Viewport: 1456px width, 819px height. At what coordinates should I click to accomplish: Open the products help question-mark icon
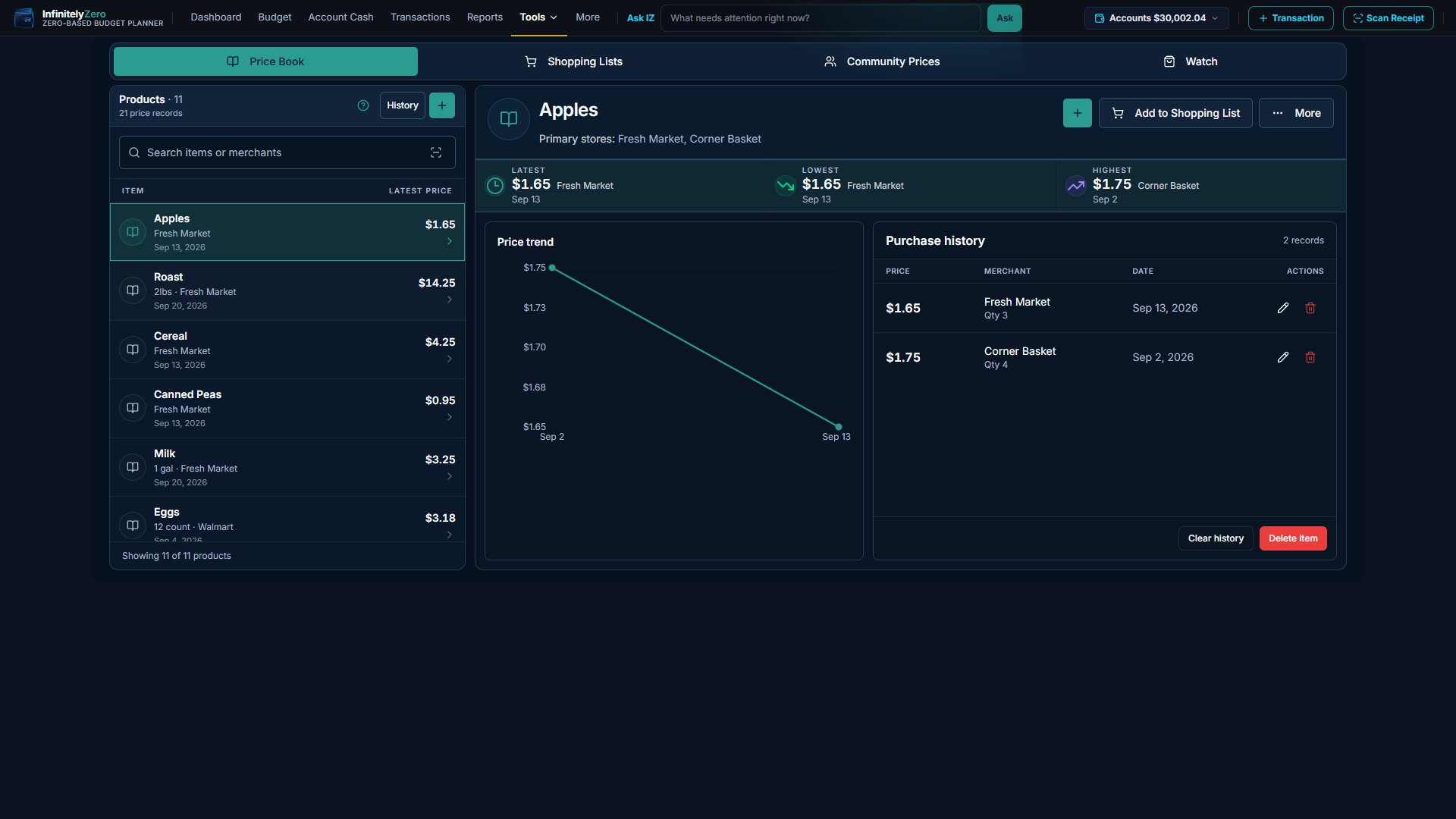[x=363, y=105]
